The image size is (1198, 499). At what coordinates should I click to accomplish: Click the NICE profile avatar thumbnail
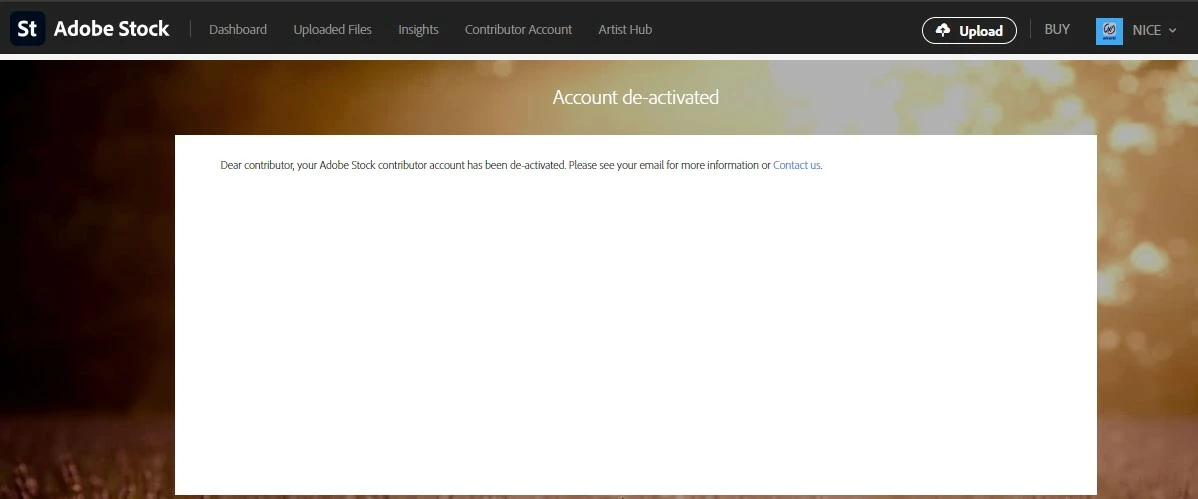coord(1109,31)
